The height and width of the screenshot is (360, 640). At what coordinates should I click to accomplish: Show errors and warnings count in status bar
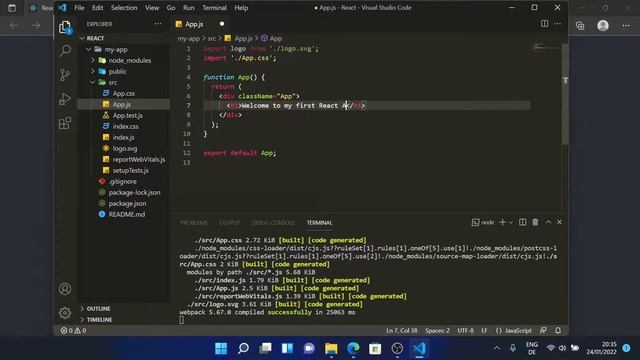point(73,330)
